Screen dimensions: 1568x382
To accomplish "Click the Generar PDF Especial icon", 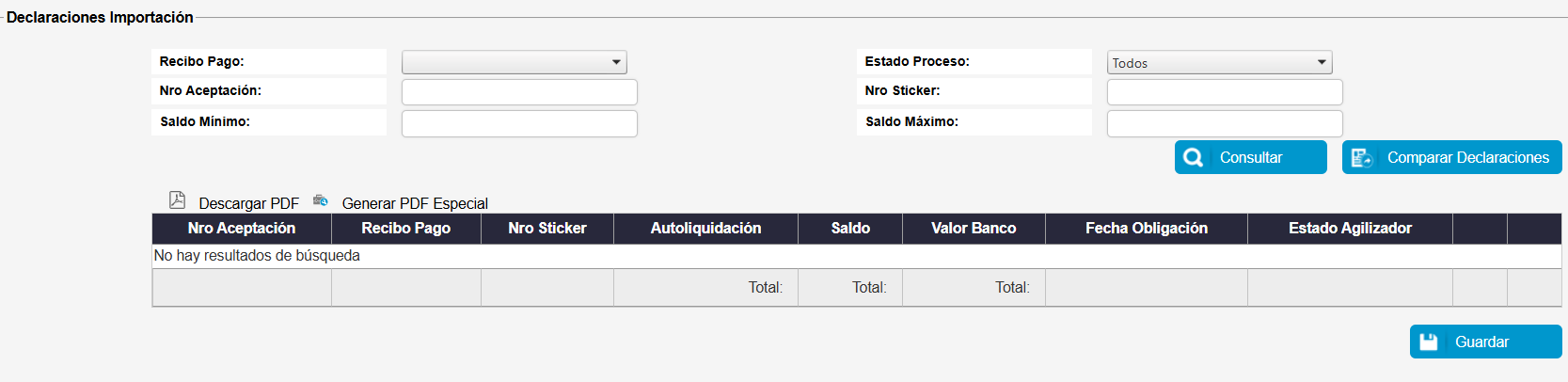I will [x=321, y=200].
